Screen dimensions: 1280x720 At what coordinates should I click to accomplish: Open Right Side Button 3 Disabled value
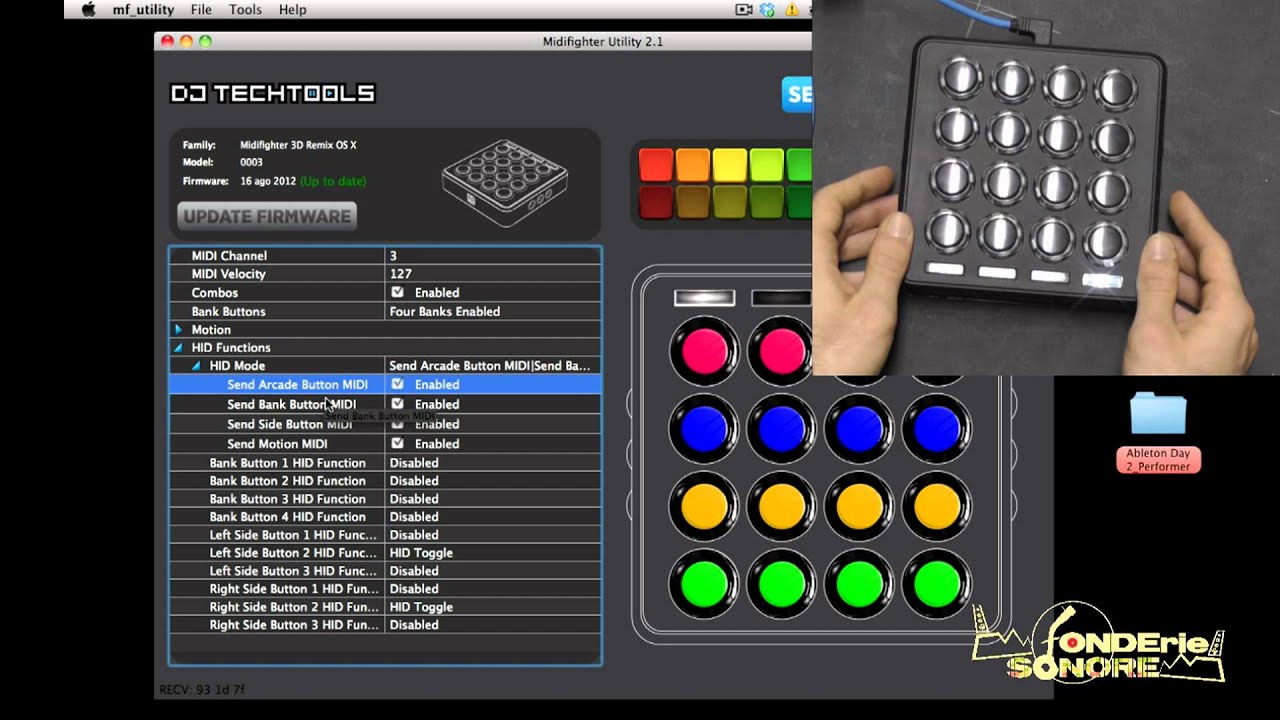click(492, 625)
